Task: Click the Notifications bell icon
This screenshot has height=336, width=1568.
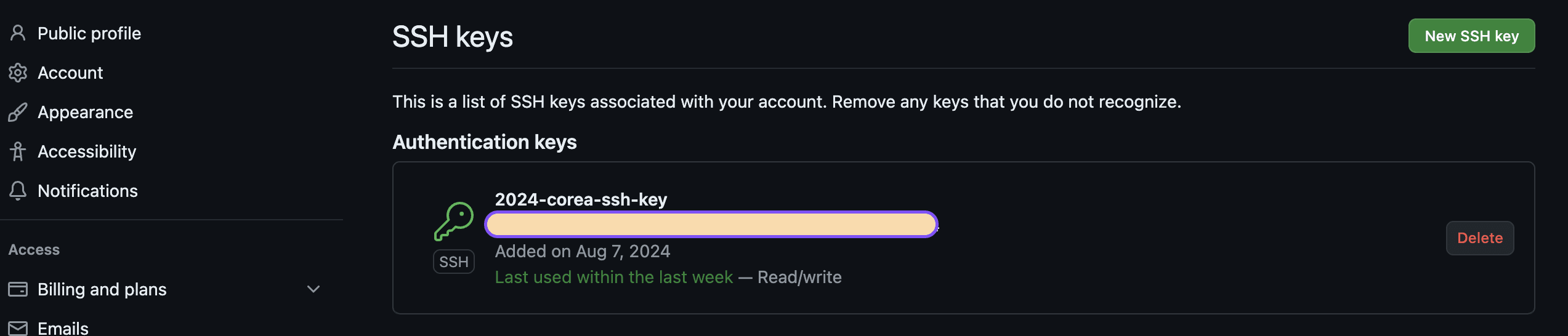Action: point(18,191)
